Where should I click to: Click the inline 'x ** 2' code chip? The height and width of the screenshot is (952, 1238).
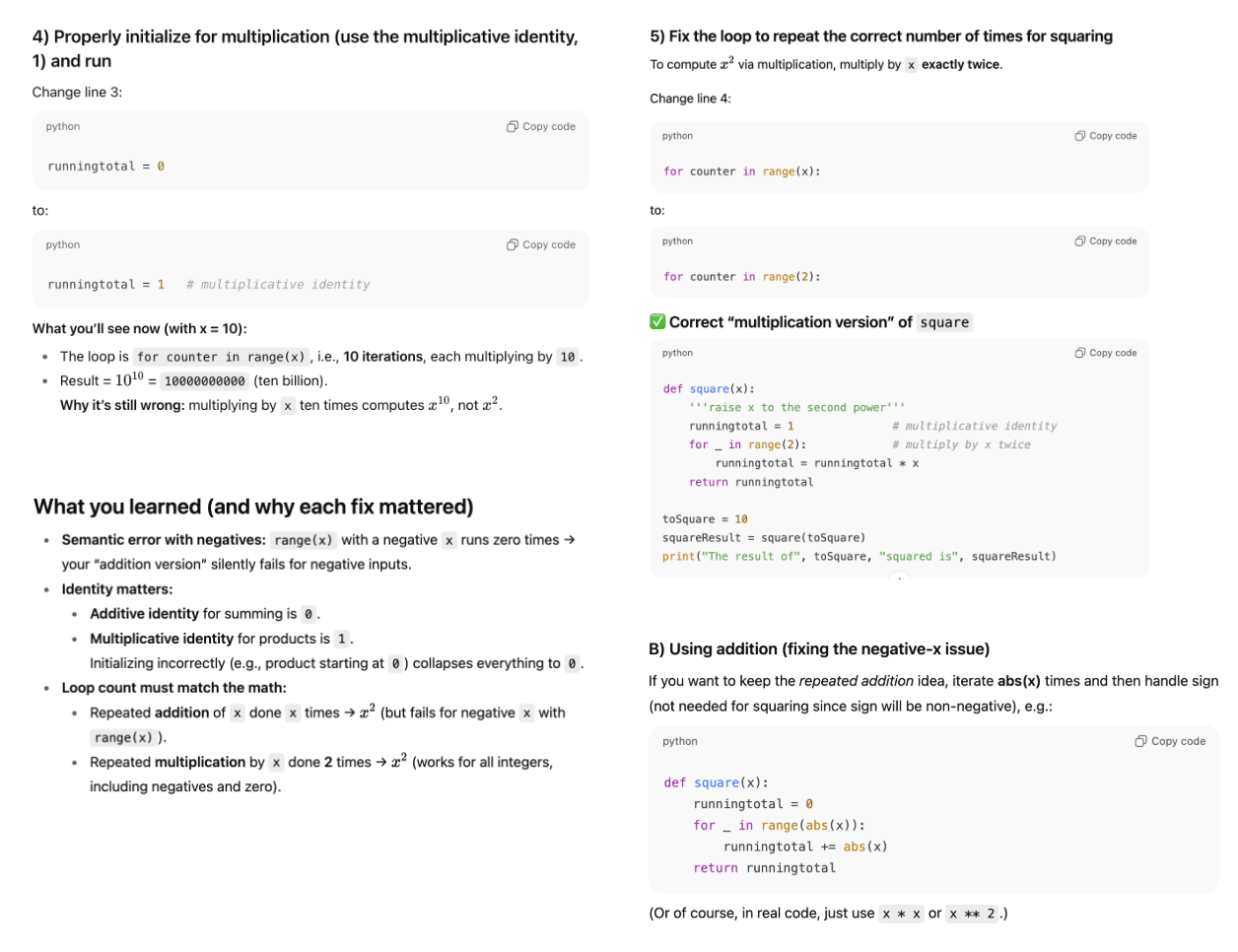click(x=972, y=914)
